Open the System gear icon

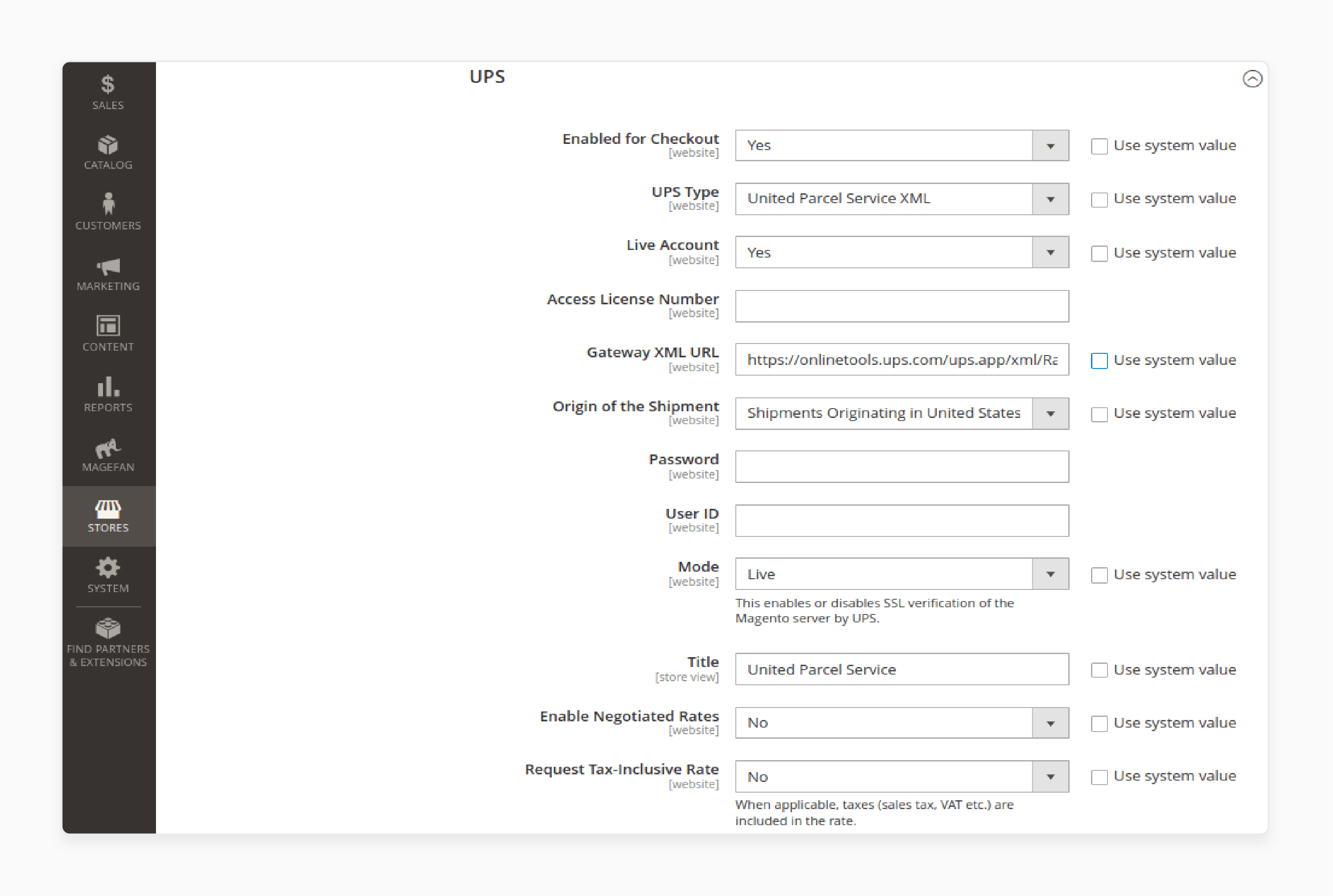[107, 568]
